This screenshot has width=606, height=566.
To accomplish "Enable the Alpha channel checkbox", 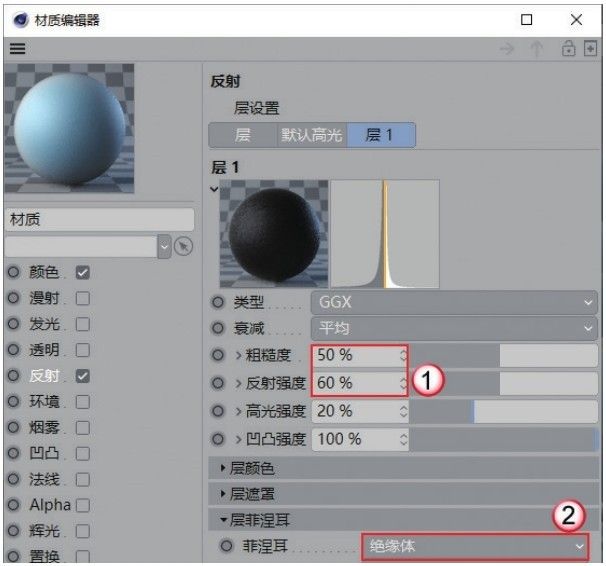I will pyautogui.click(x=83, y=505).
